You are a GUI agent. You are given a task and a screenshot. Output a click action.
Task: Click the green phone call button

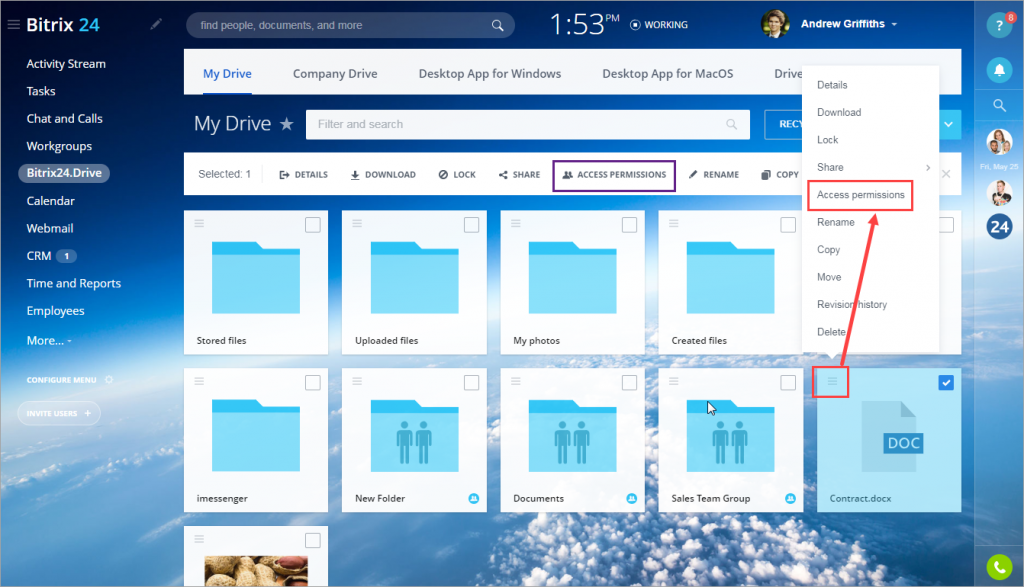click(999, 567)
